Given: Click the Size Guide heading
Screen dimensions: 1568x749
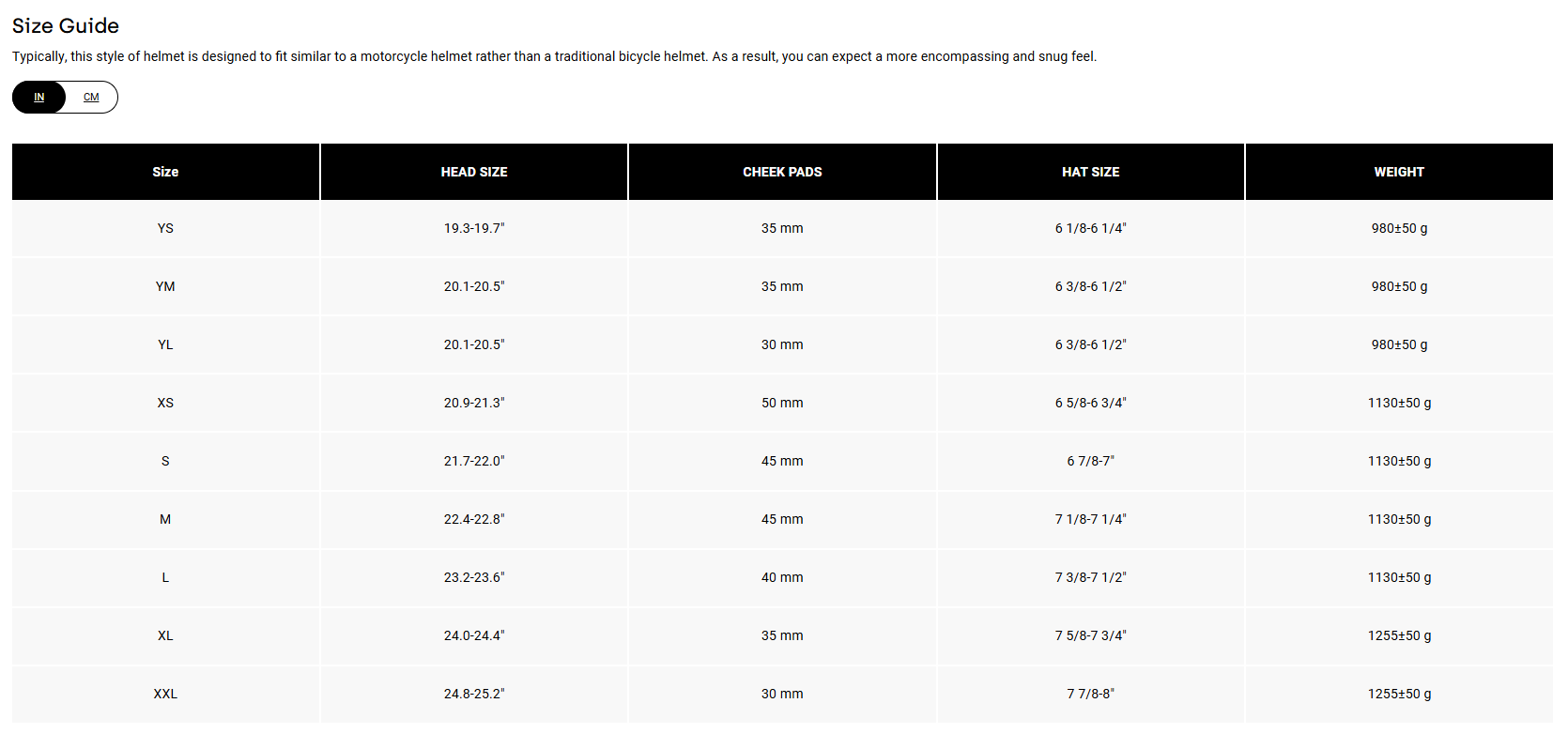Looking at the screenshot, I should click(66, 25).
